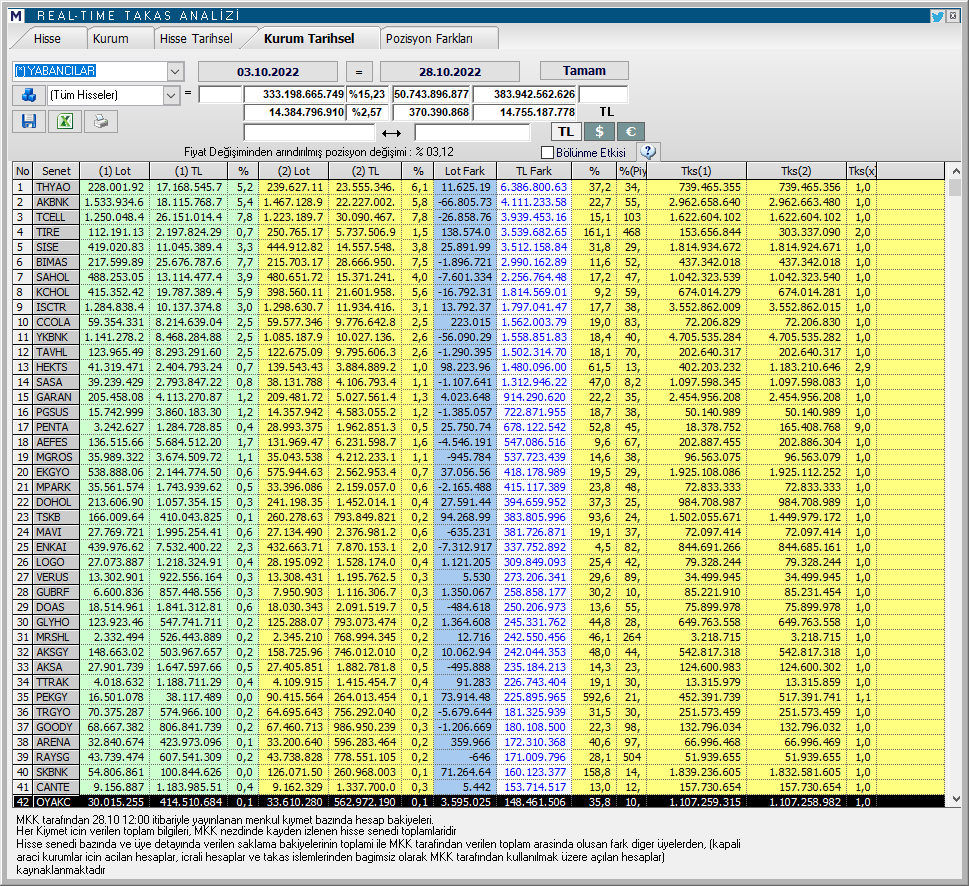Sort by (2) TL column header
969x886 pixels.
point(365,171)
